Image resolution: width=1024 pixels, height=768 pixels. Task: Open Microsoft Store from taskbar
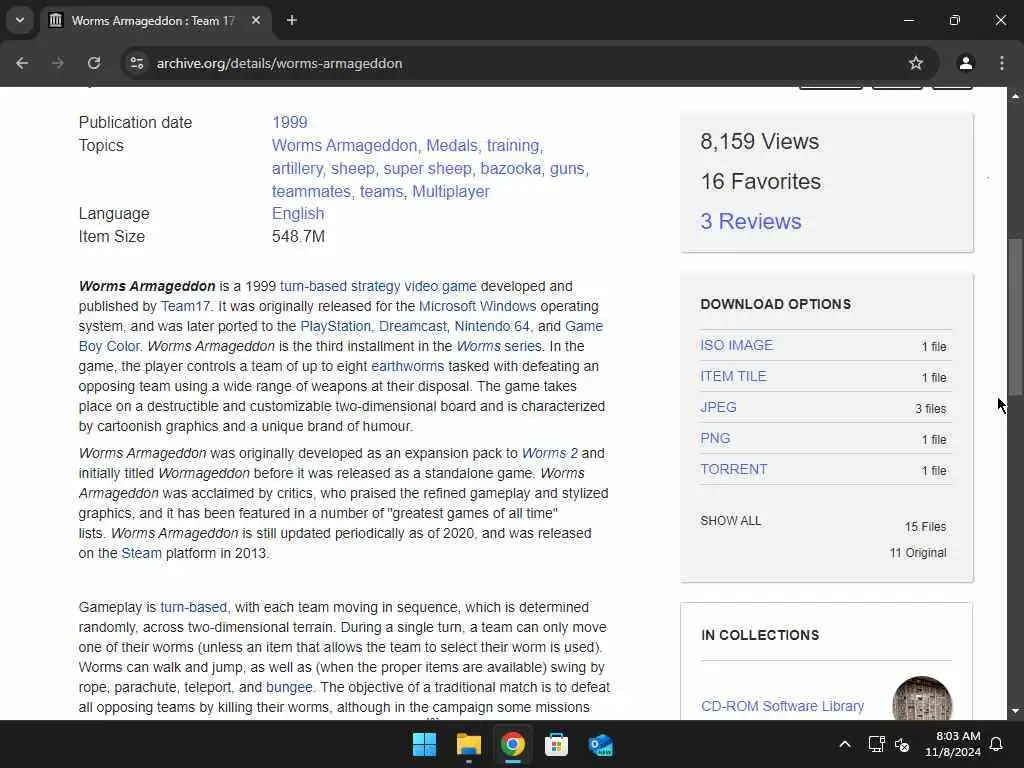(x=556, y=744)
